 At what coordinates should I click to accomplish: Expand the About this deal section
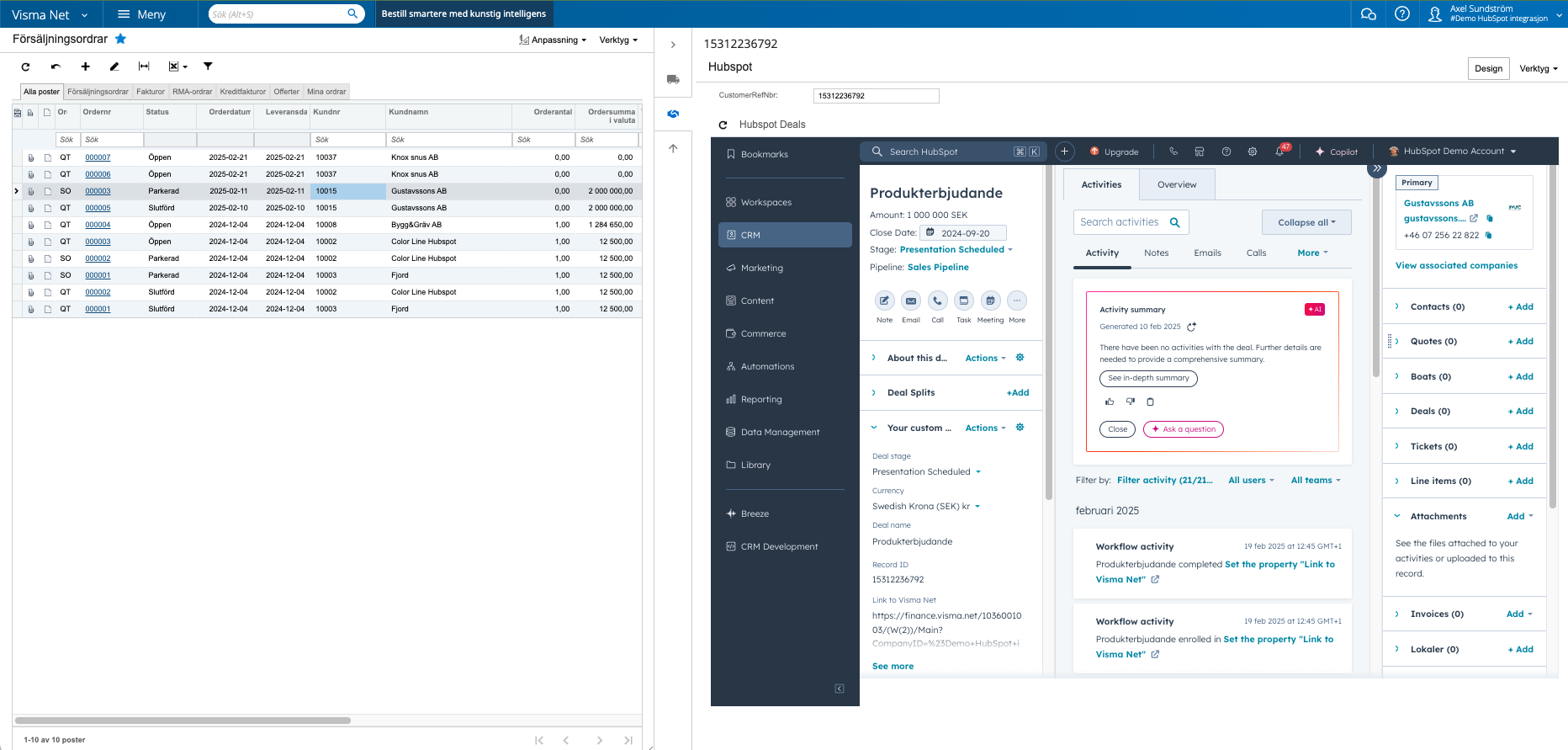[x=874, y=358]
